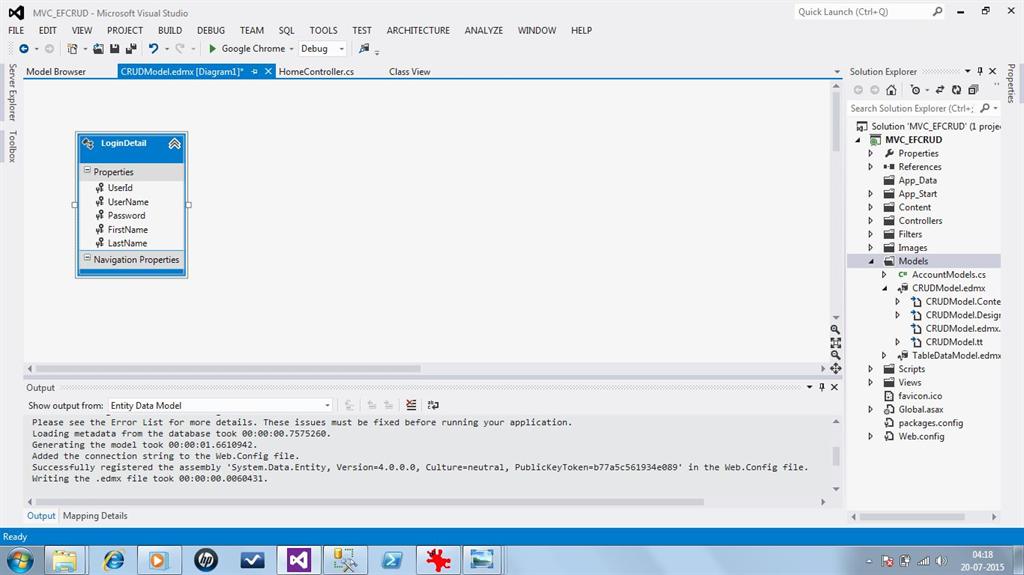Open the FILE menu
1024x575 pixels.
(16, 30)
